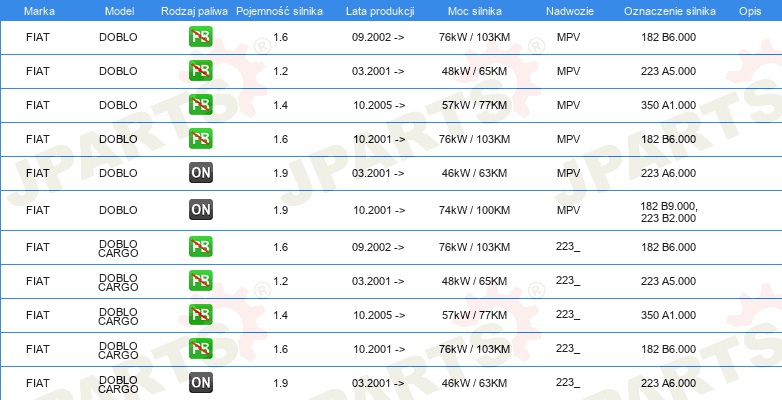Click 223_ body code in CARGO 1.4 row

(x=568, y=315)
